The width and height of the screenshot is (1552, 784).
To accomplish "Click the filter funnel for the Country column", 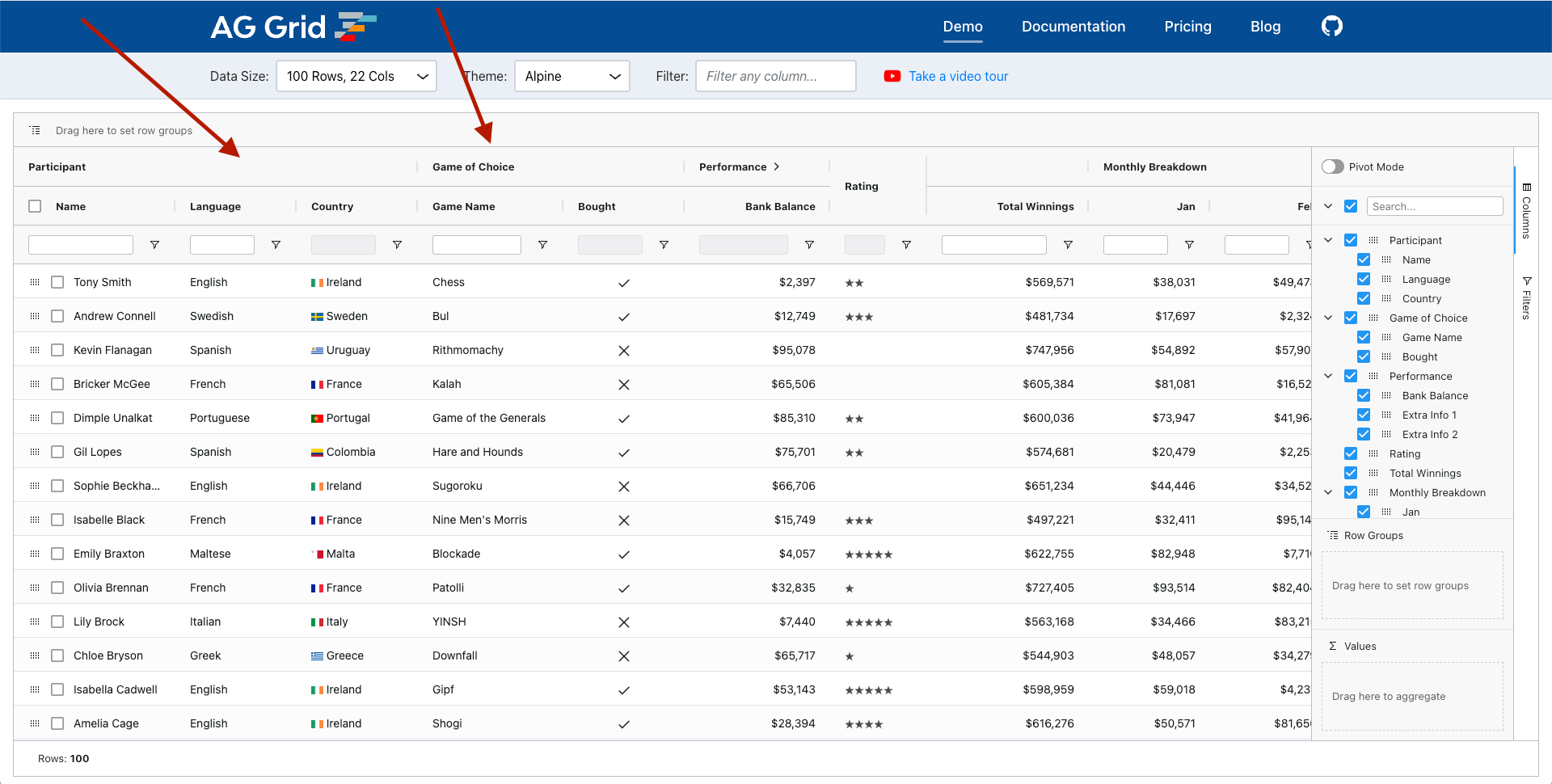I will [398, 244].
